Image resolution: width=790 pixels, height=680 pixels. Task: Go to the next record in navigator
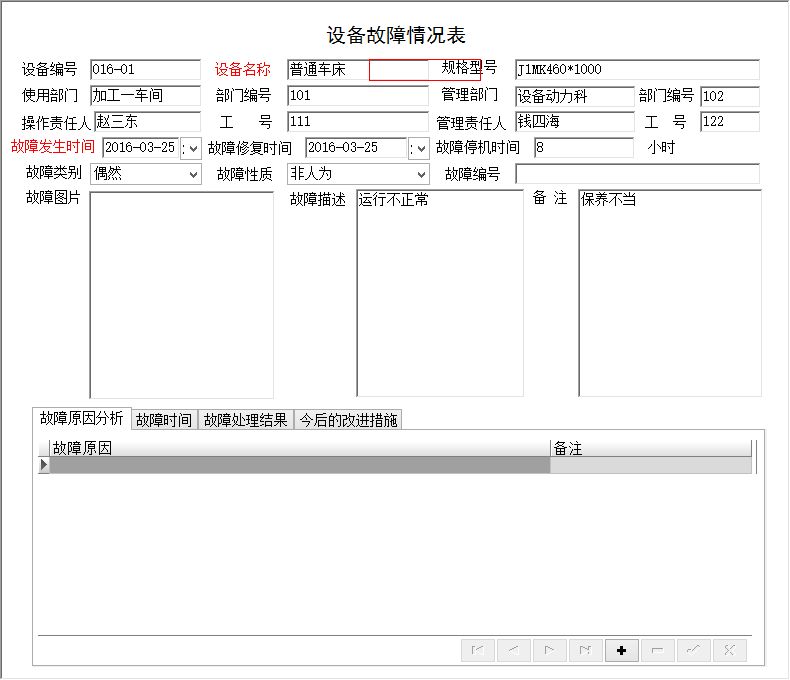point(549,650)
